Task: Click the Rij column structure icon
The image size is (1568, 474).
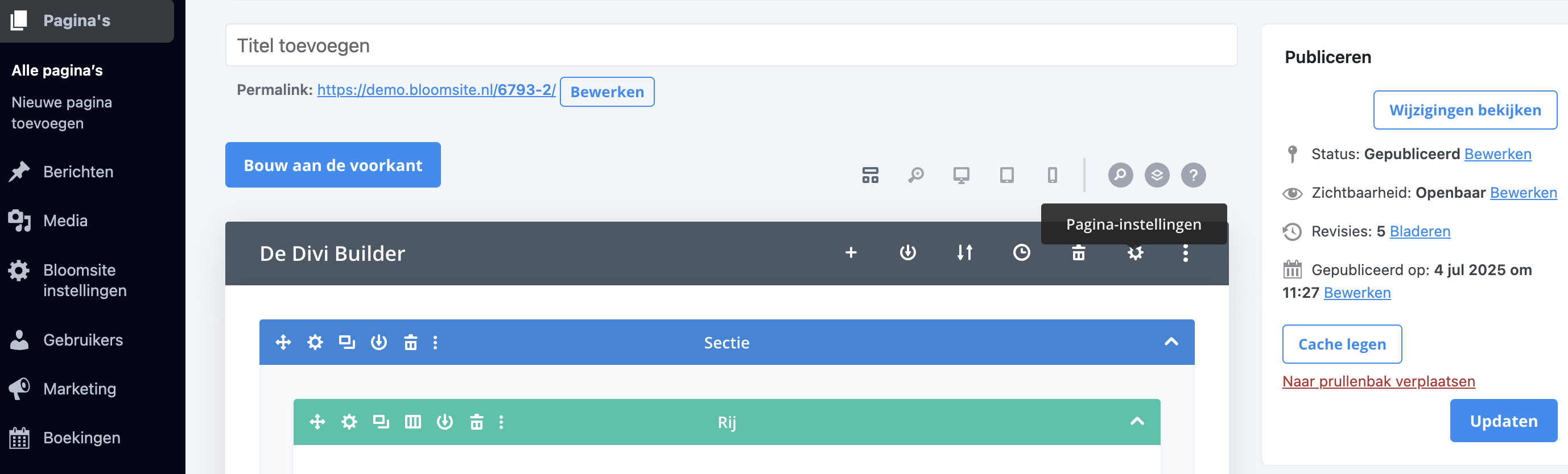Action: point(412,422)
